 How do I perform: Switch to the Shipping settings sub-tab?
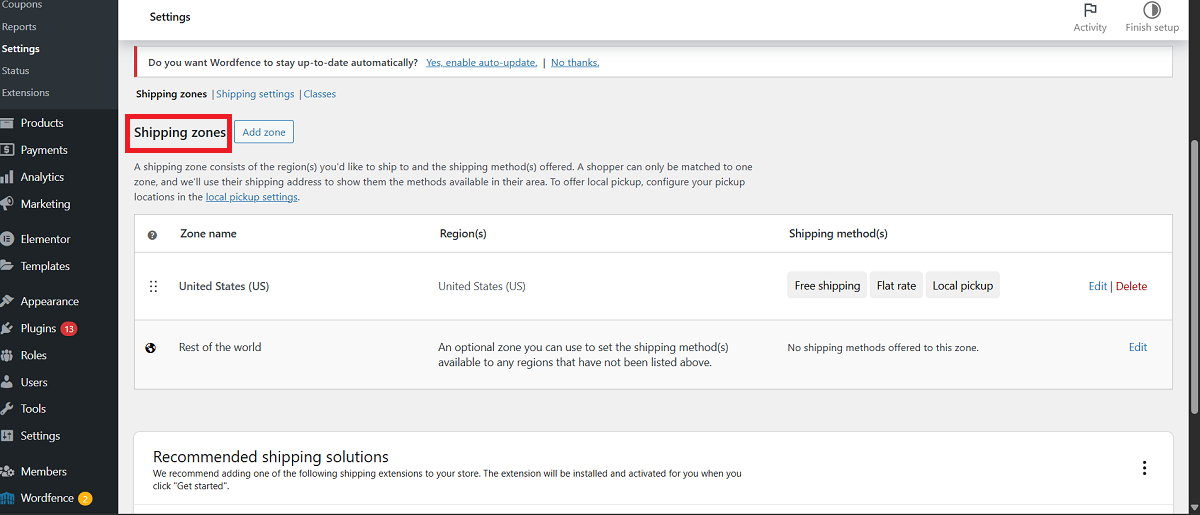255,94
